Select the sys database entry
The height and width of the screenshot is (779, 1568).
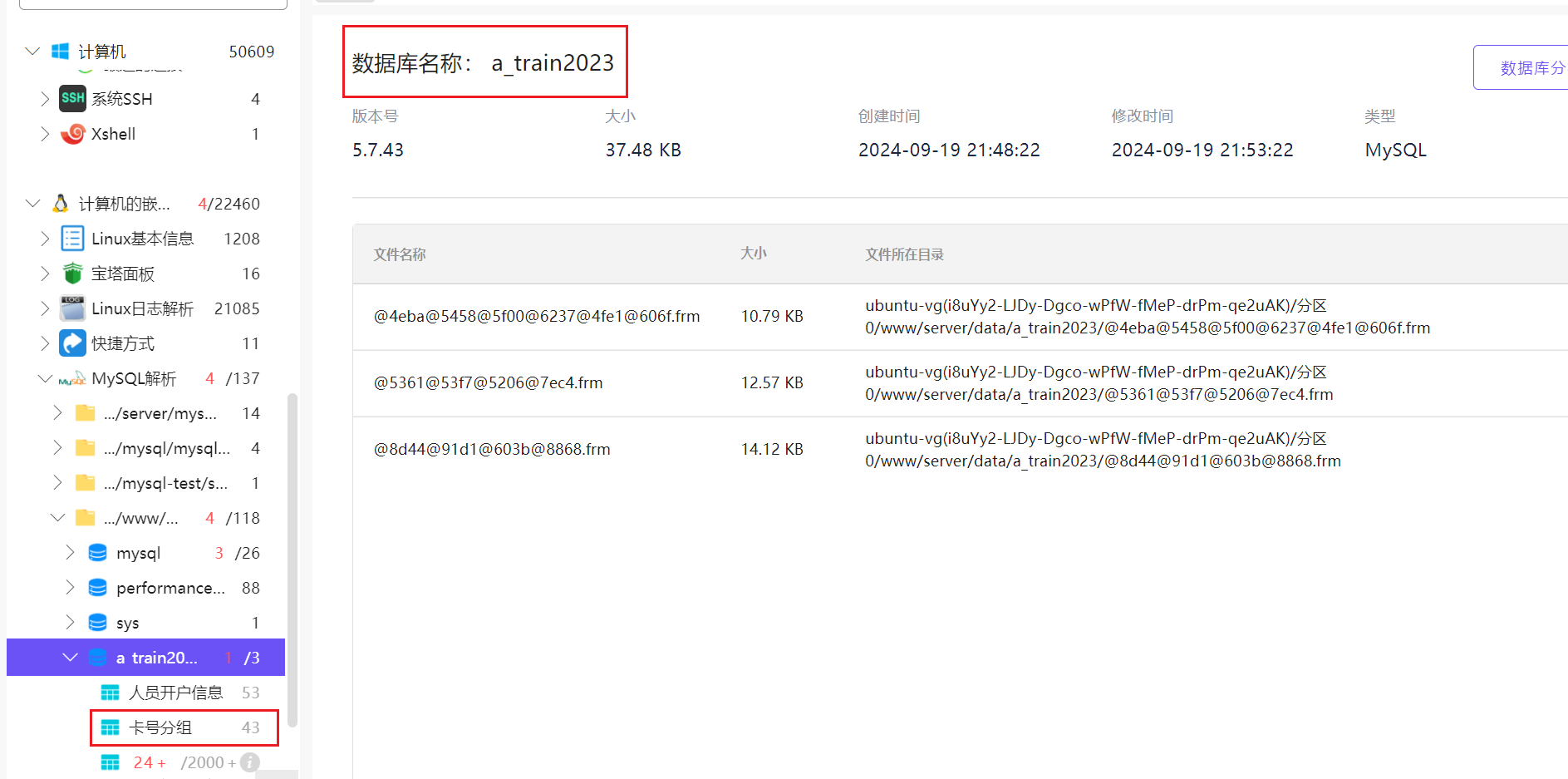point(127,623)
